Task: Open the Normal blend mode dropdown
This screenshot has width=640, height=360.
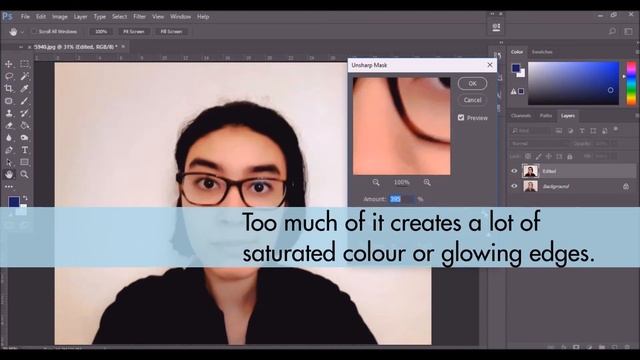Action: tap(539, 144)
